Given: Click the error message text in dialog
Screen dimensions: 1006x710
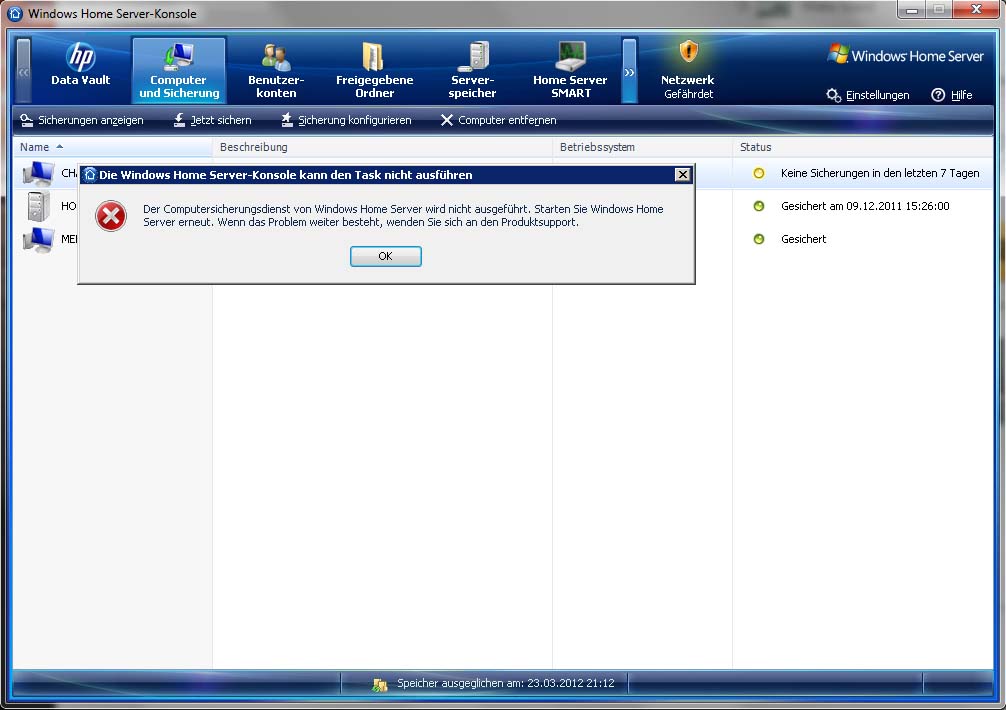Looking at the screenshot, I should click(x=403, y=216).
